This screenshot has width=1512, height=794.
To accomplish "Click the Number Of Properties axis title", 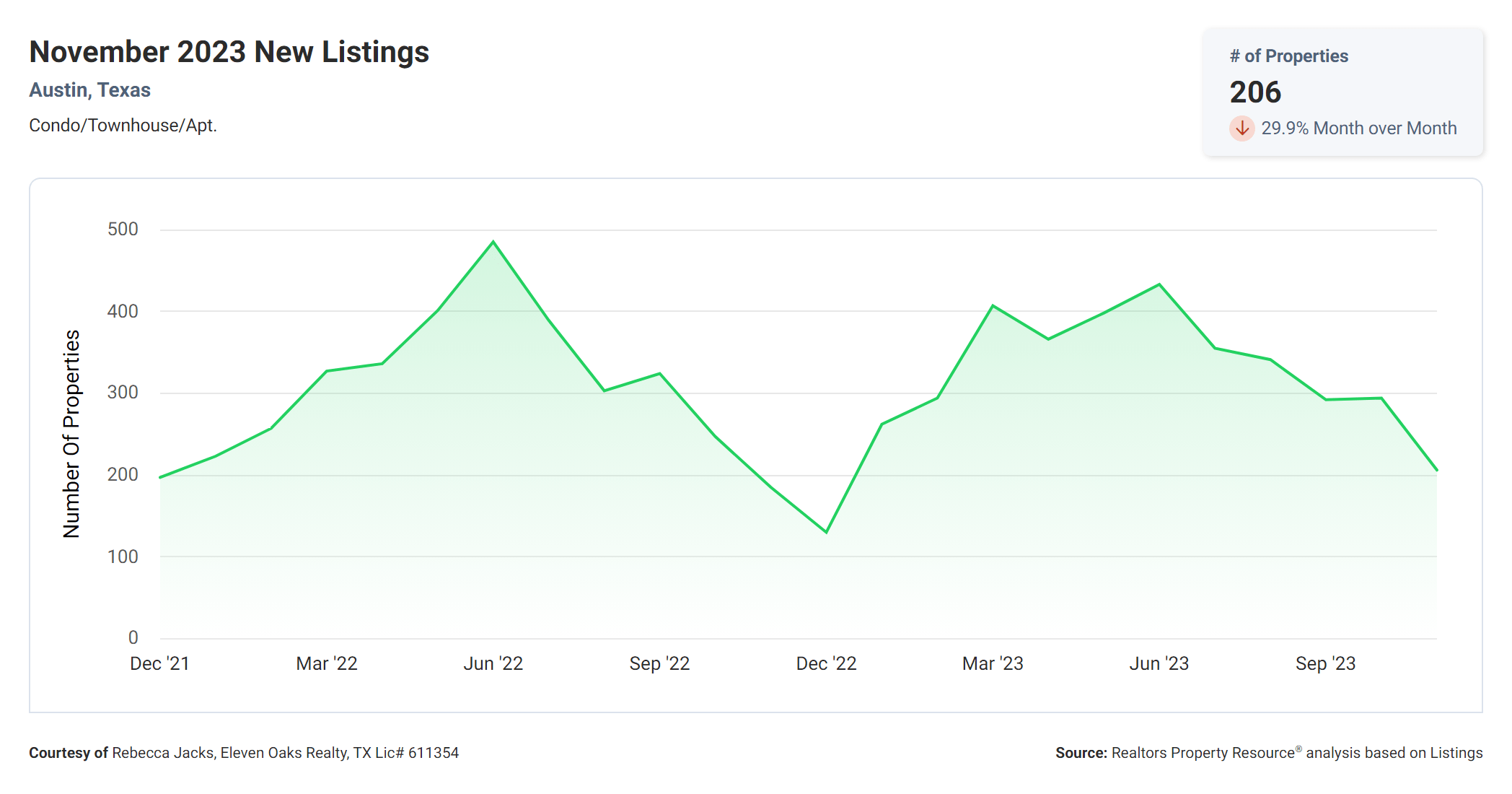I will click(71, 434).
